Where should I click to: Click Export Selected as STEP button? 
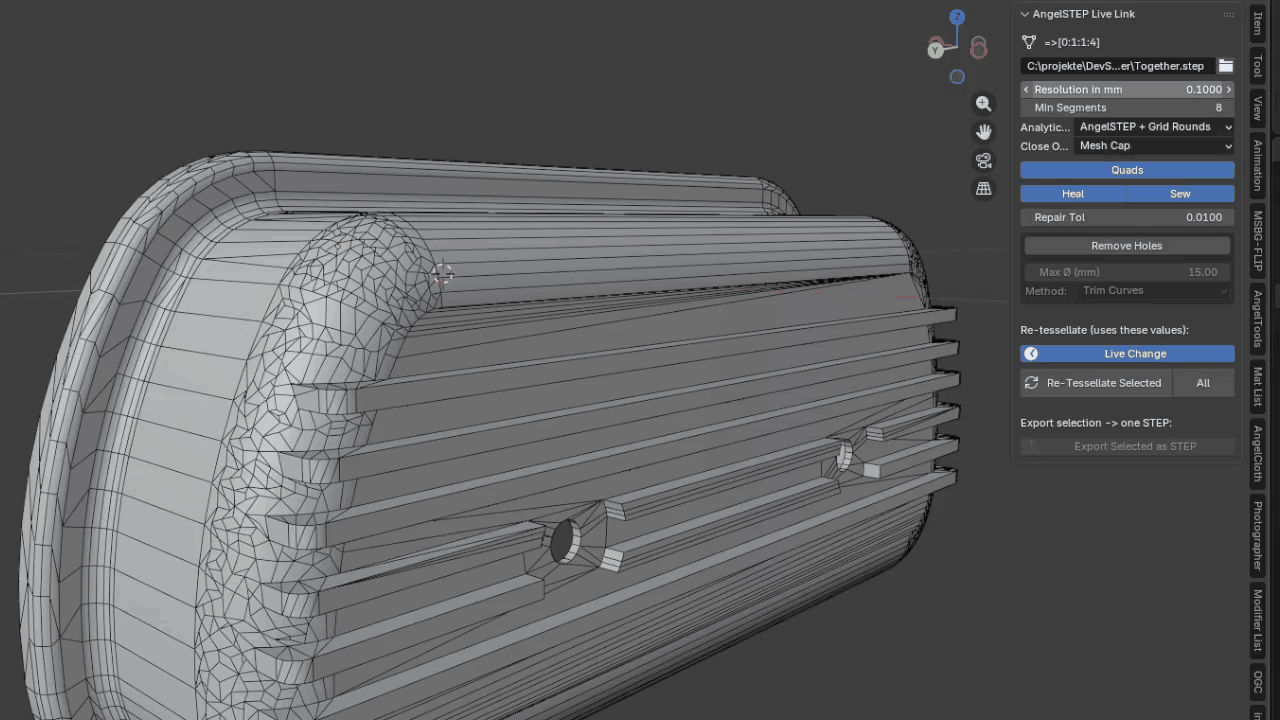click(1127, 447)
